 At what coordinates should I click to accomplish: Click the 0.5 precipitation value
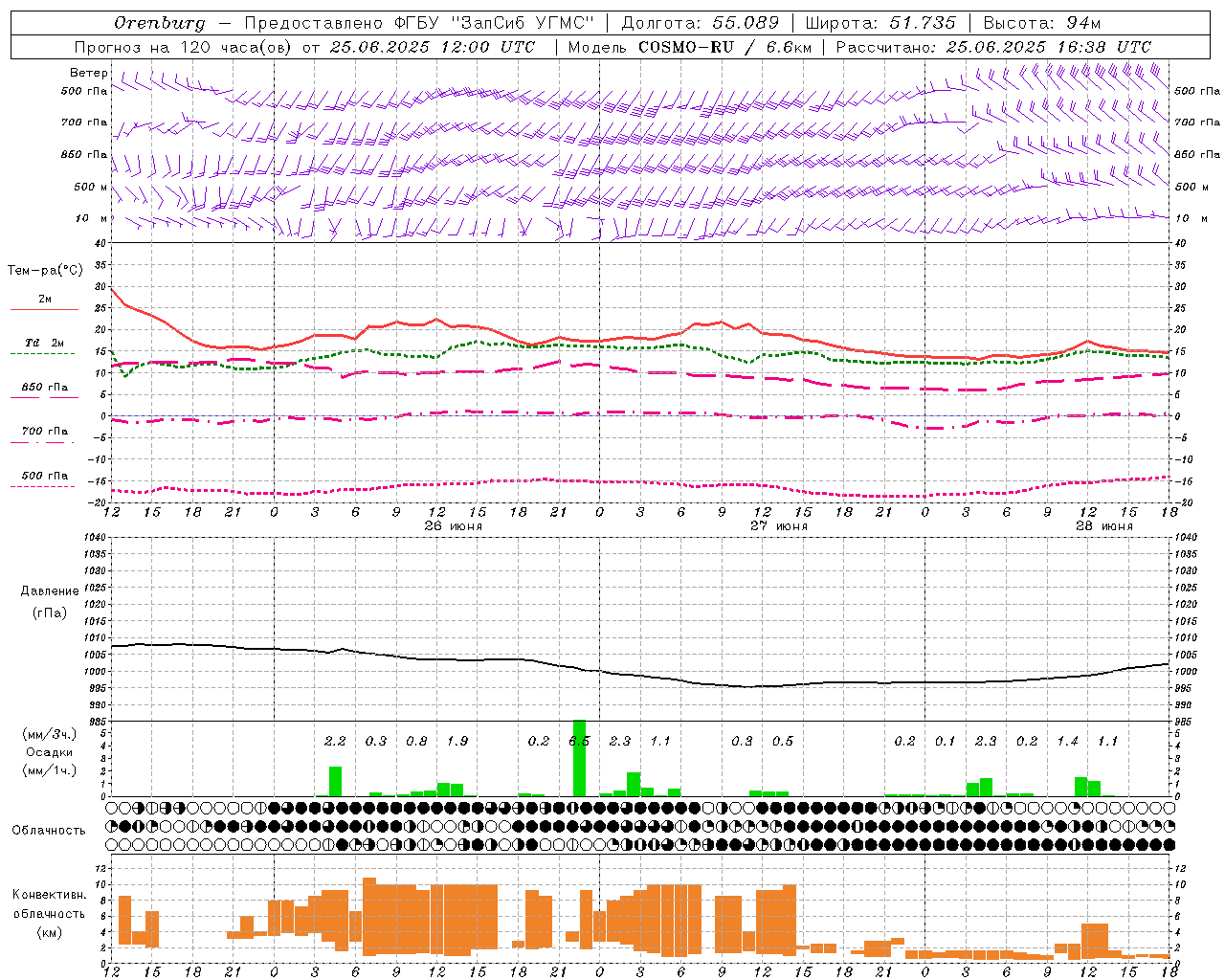click(783, 742)
